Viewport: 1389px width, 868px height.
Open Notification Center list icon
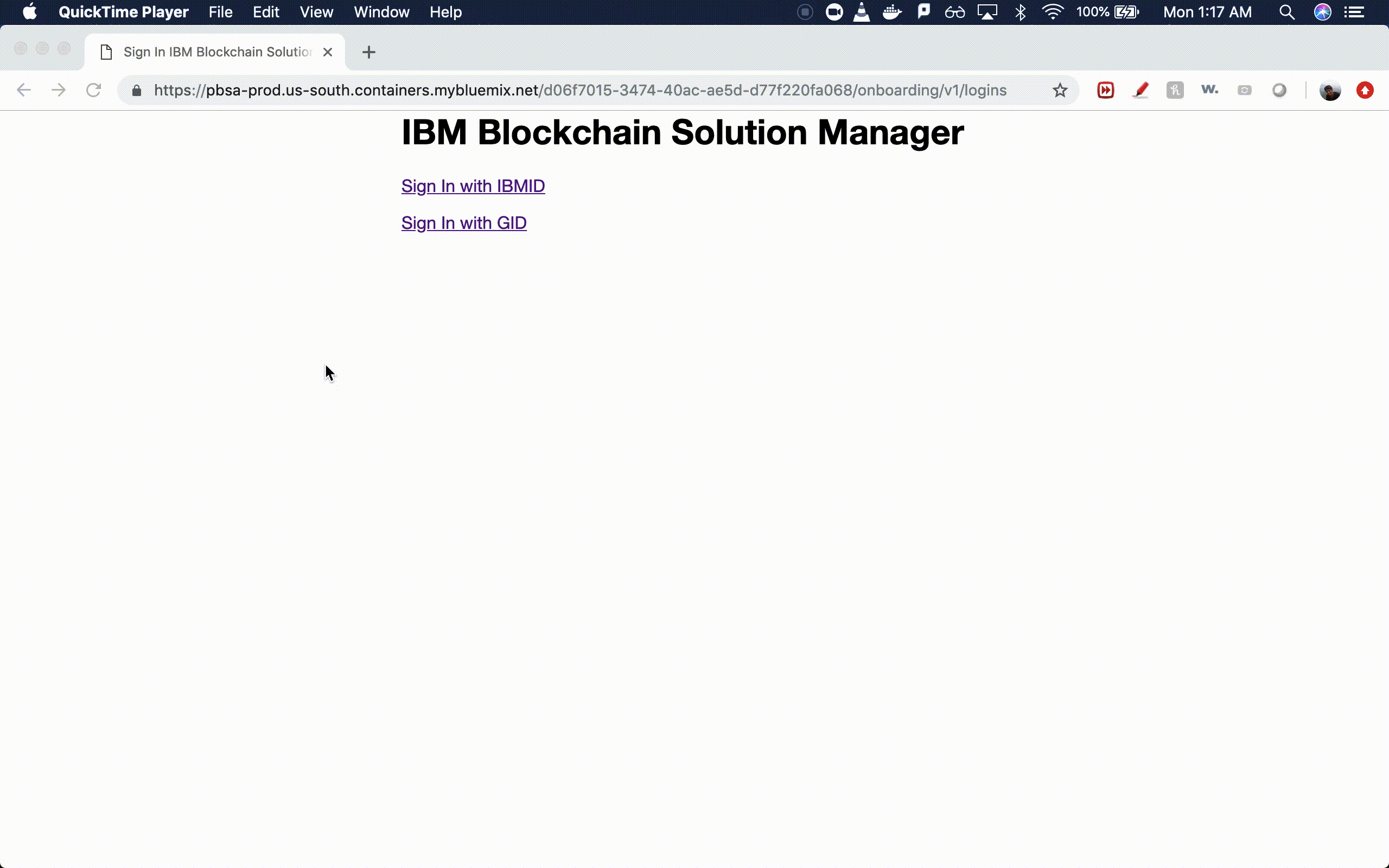(x=1355, y=12)
